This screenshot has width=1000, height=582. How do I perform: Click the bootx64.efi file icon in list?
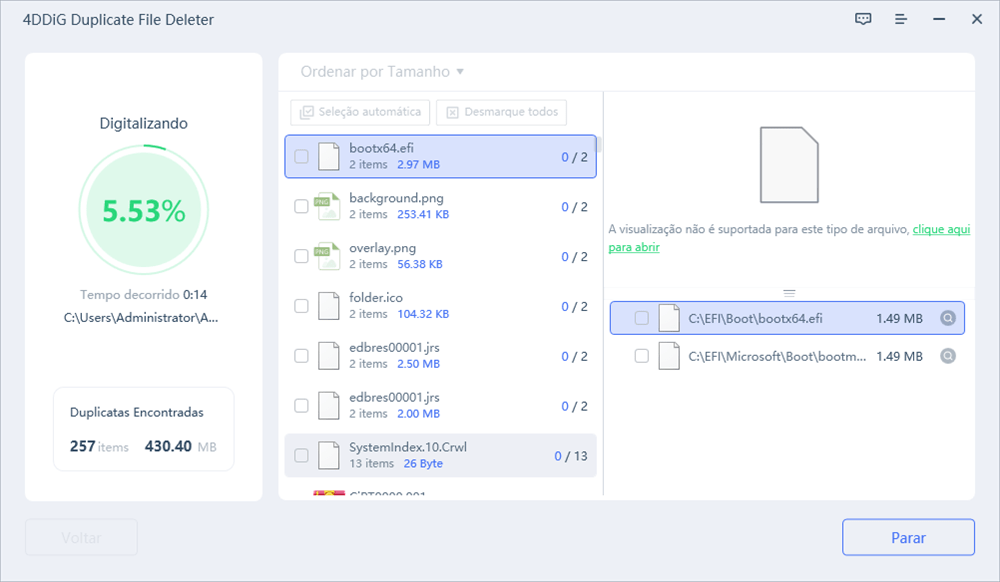328,156
